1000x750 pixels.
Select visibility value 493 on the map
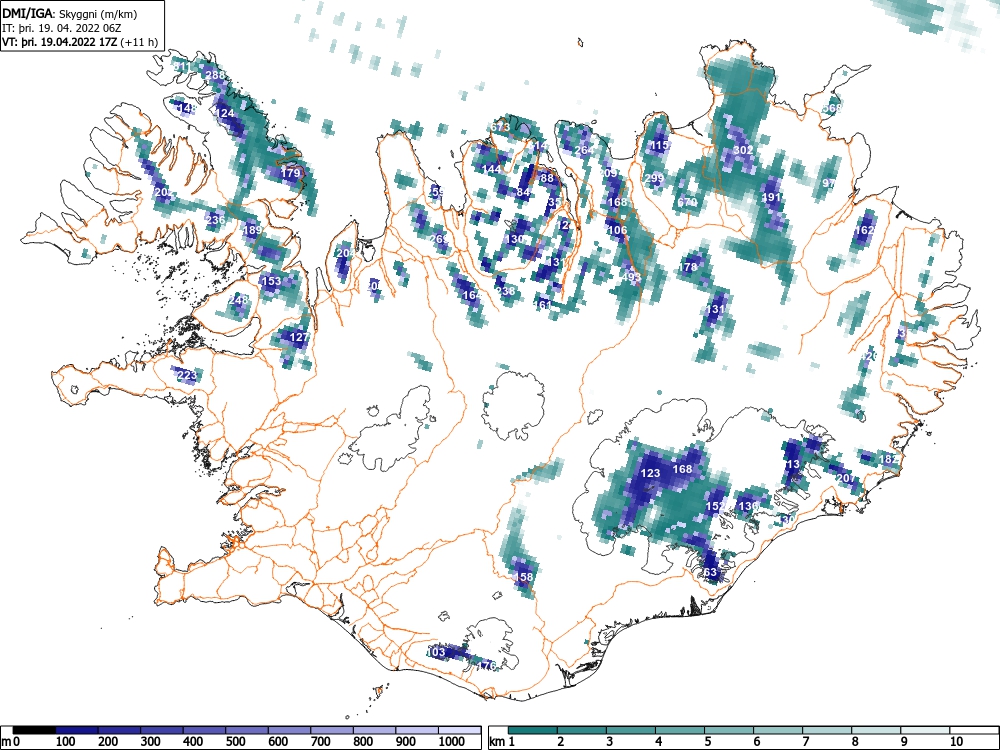(x=630, y=277)
